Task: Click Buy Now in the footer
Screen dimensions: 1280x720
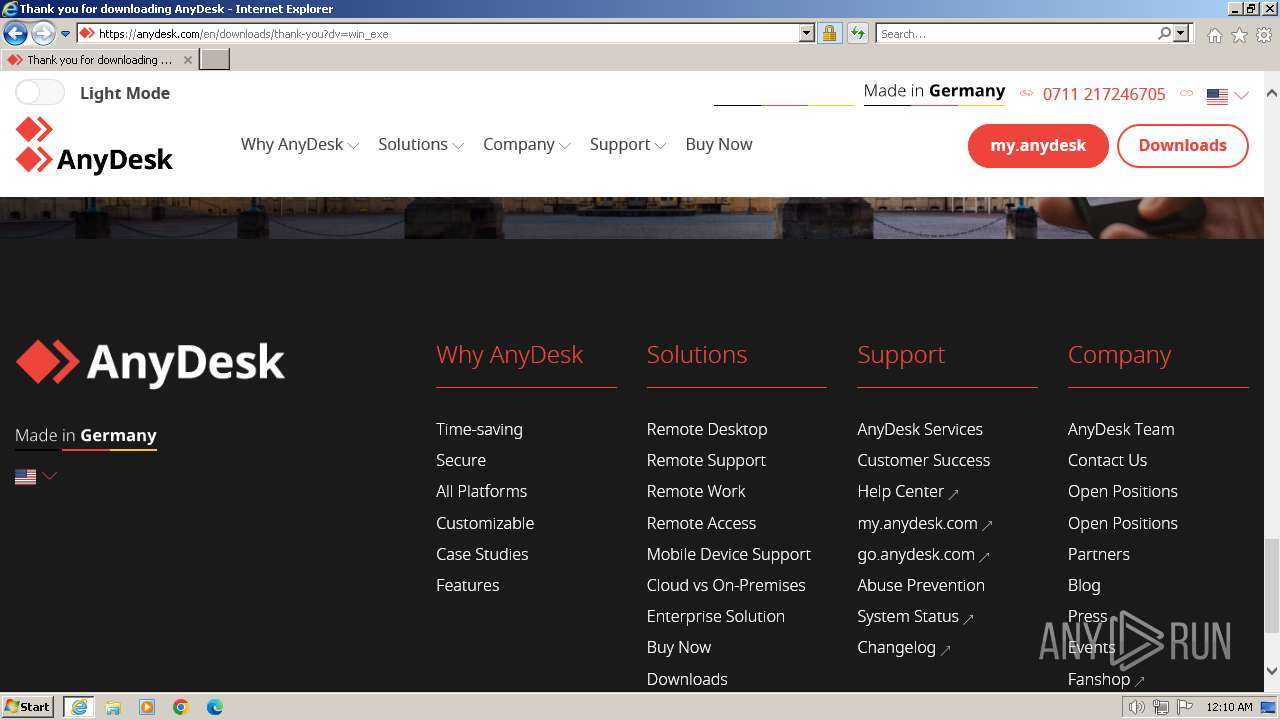Action: pyautogui.click(x=679, y=648)
